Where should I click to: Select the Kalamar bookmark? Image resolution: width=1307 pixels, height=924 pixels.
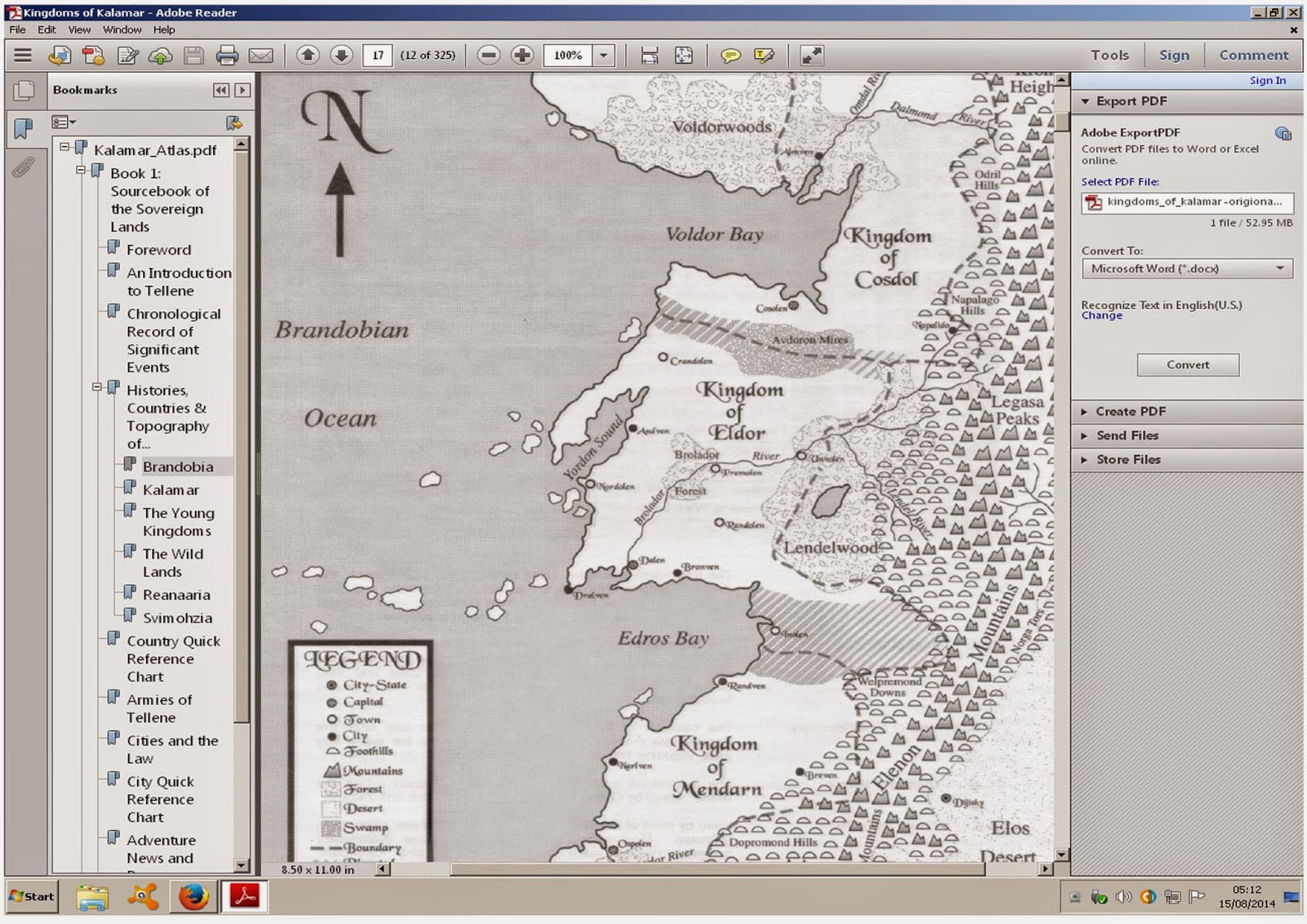(171, 490)
